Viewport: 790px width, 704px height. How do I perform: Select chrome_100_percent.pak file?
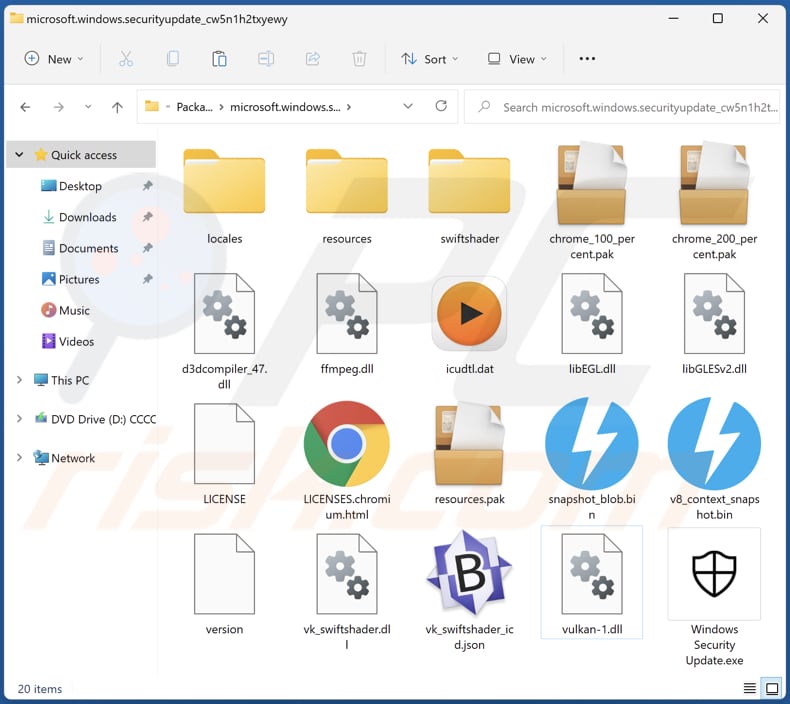pyautogui.click(x=592, y=202)
